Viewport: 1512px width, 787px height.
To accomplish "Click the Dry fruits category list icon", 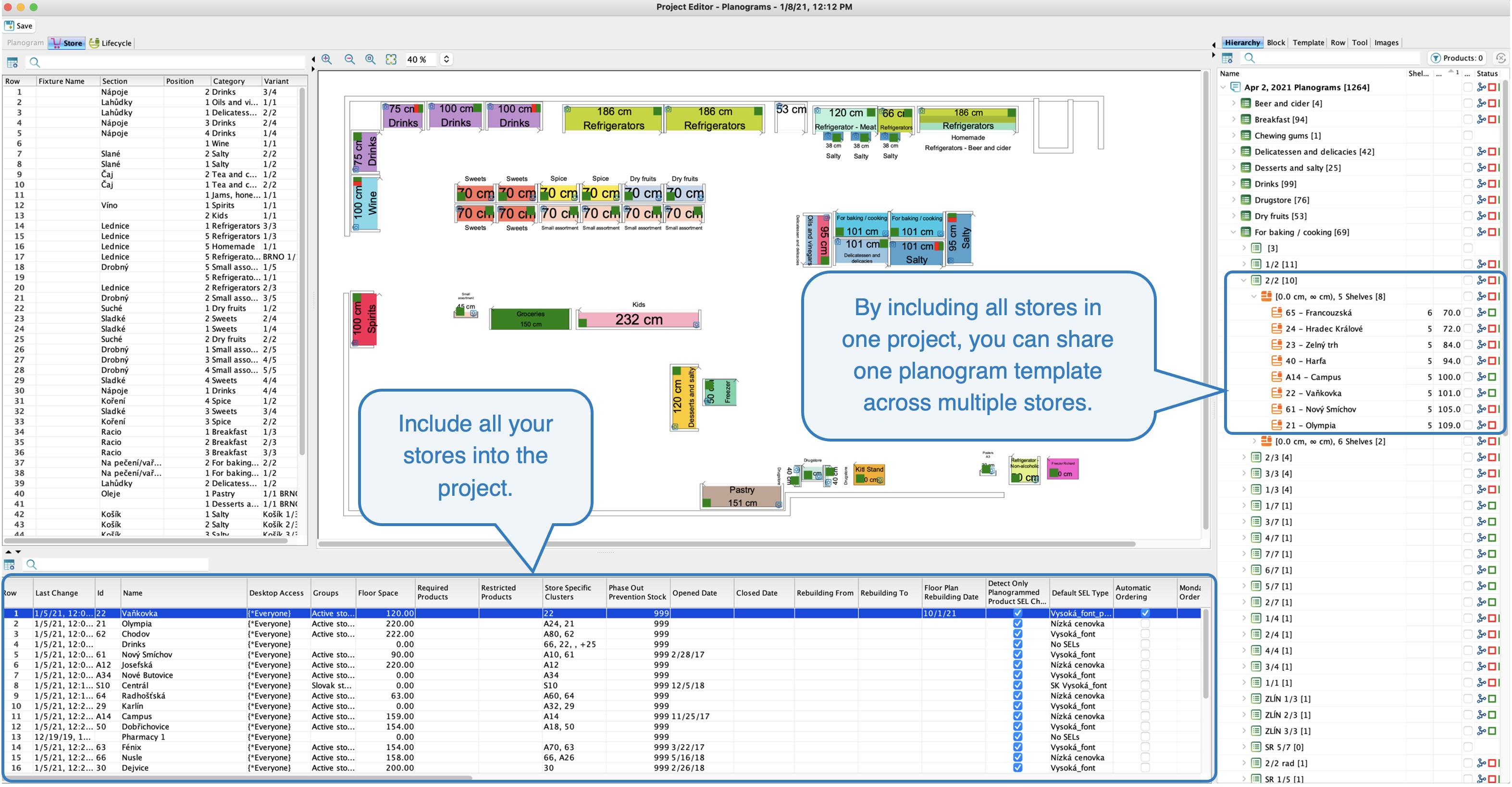I will point(1246,216).
